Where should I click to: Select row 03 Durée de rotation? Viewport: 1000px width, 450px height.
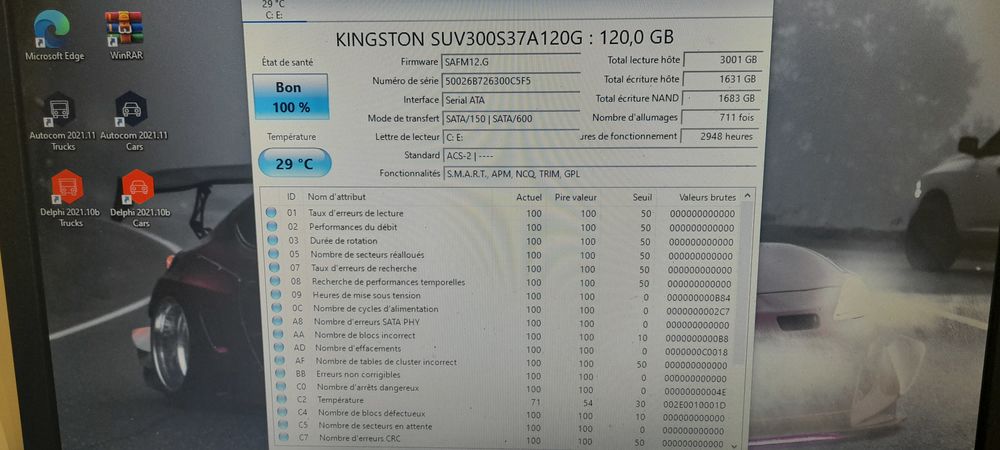tap(501, 242)
